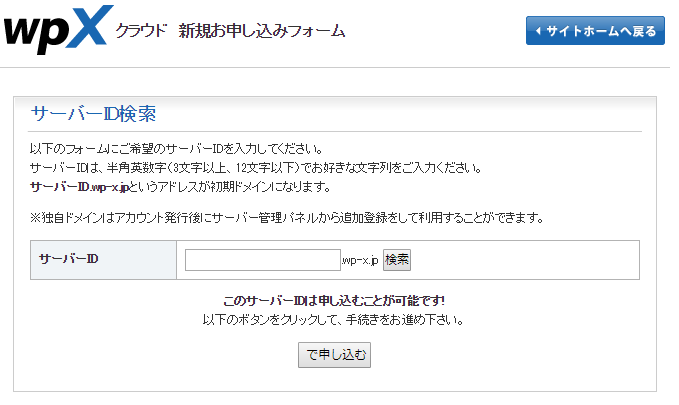The height and width of the screenshot is (405, 679).
Task: Click the 半角英数字 character limit instruction line
Action: click(x=255, y=168)
